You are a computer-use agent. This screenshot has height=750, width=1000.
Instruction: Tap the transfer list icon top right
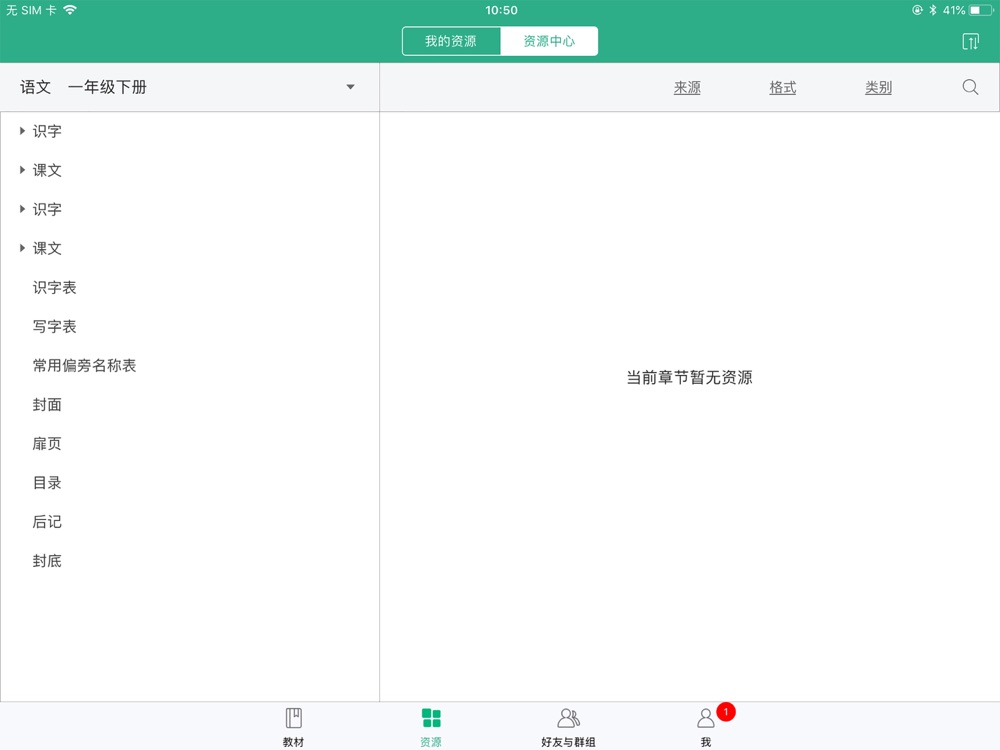[x=970, y=41]
